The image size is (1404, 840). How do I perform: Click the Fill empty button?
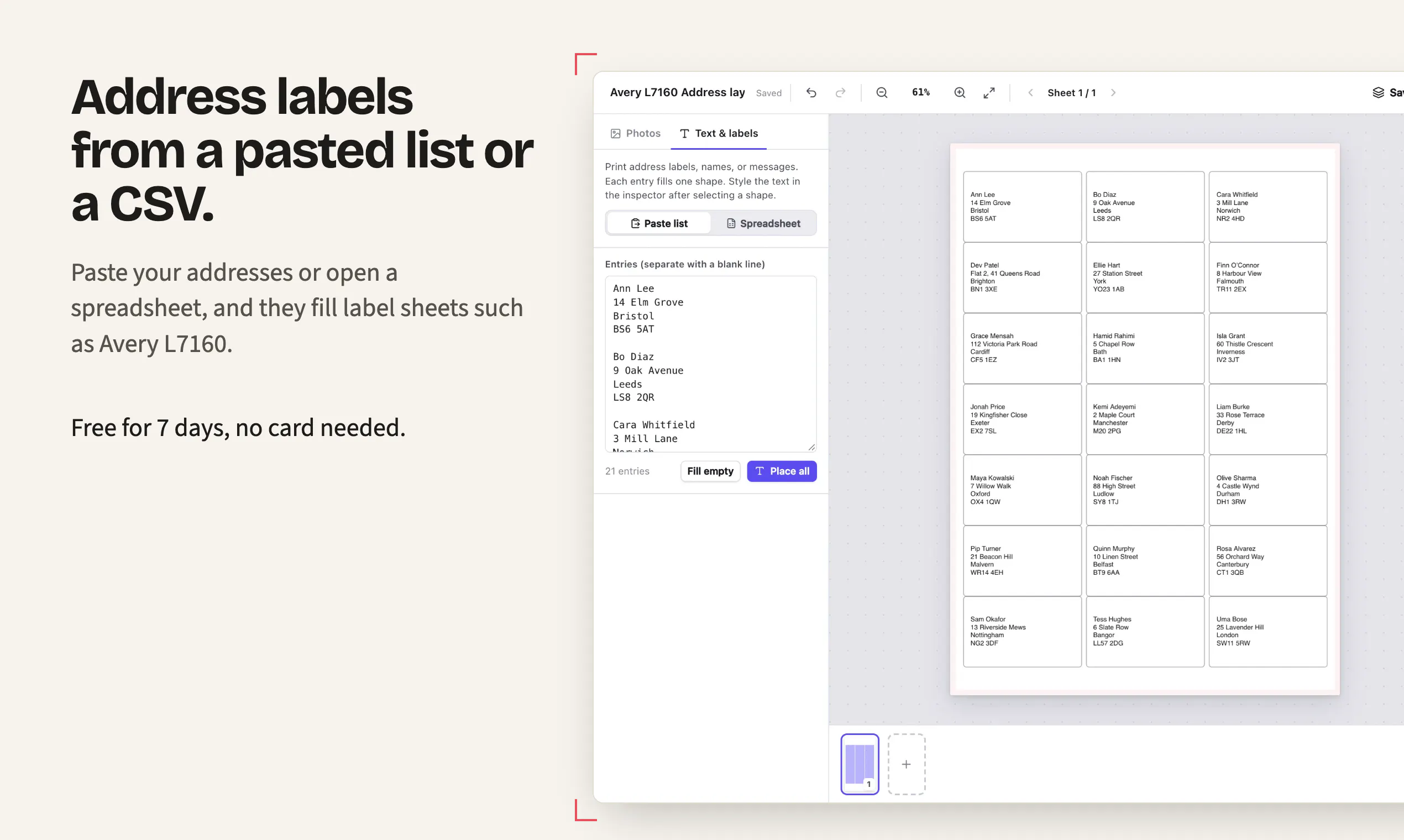click(x=710, y=471)
